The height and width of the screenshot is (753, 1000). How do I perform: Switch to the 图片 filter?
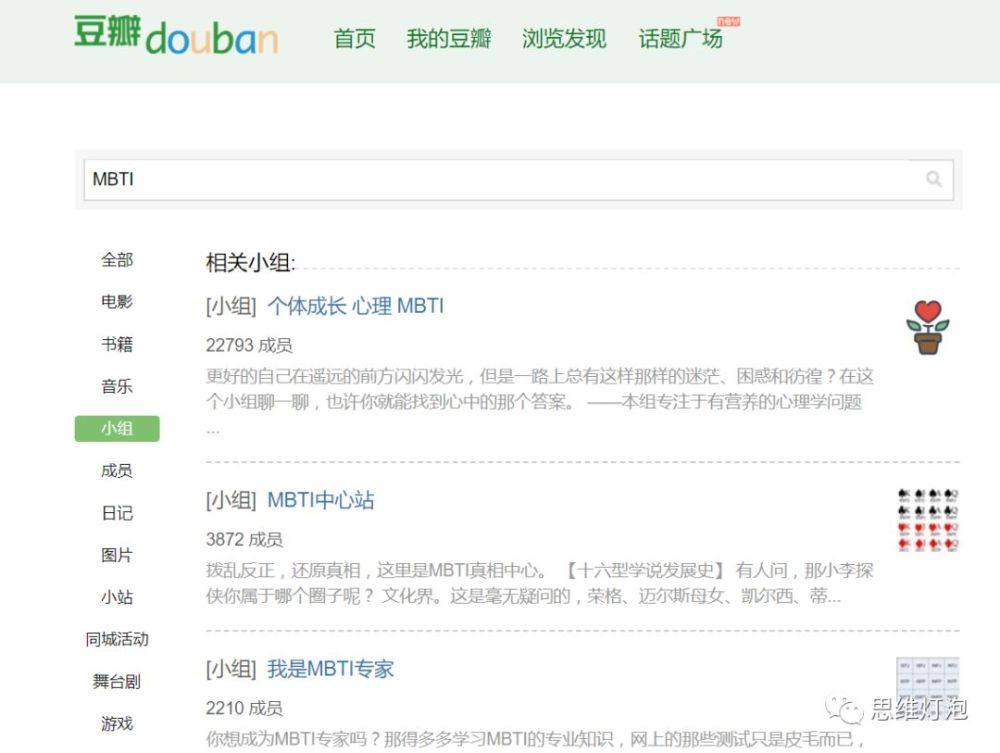pyautogui.click(x=117, y=555)
